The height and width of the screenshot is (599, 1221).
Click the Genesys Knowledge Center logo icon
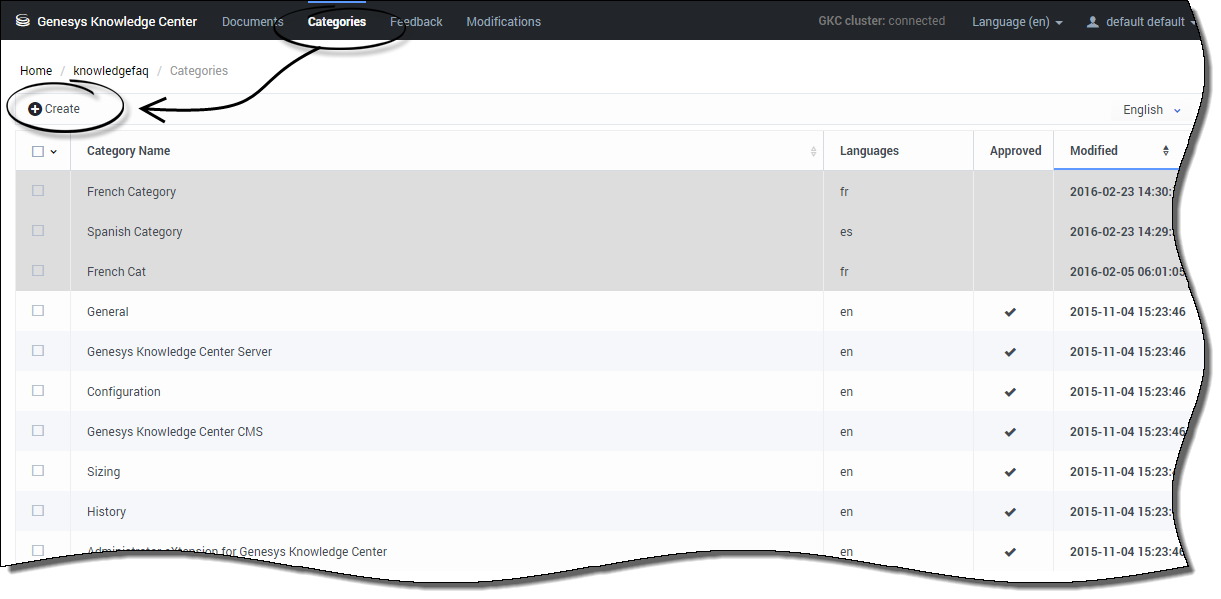pyautogui.click(x=23, y=21)
